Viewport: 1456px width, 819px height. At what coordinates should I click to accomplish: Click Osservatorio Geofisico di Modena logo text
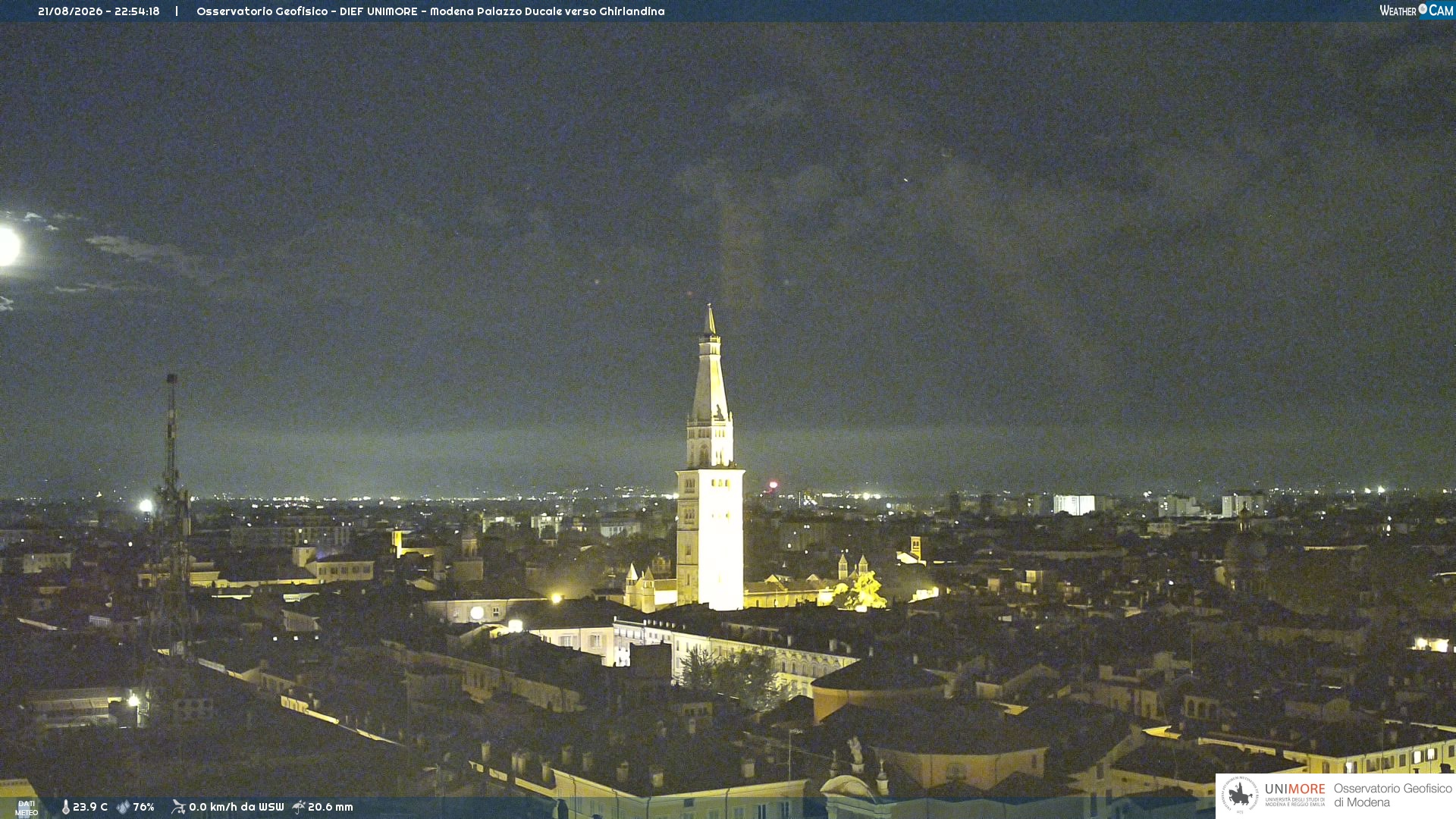pos(1392,795)
